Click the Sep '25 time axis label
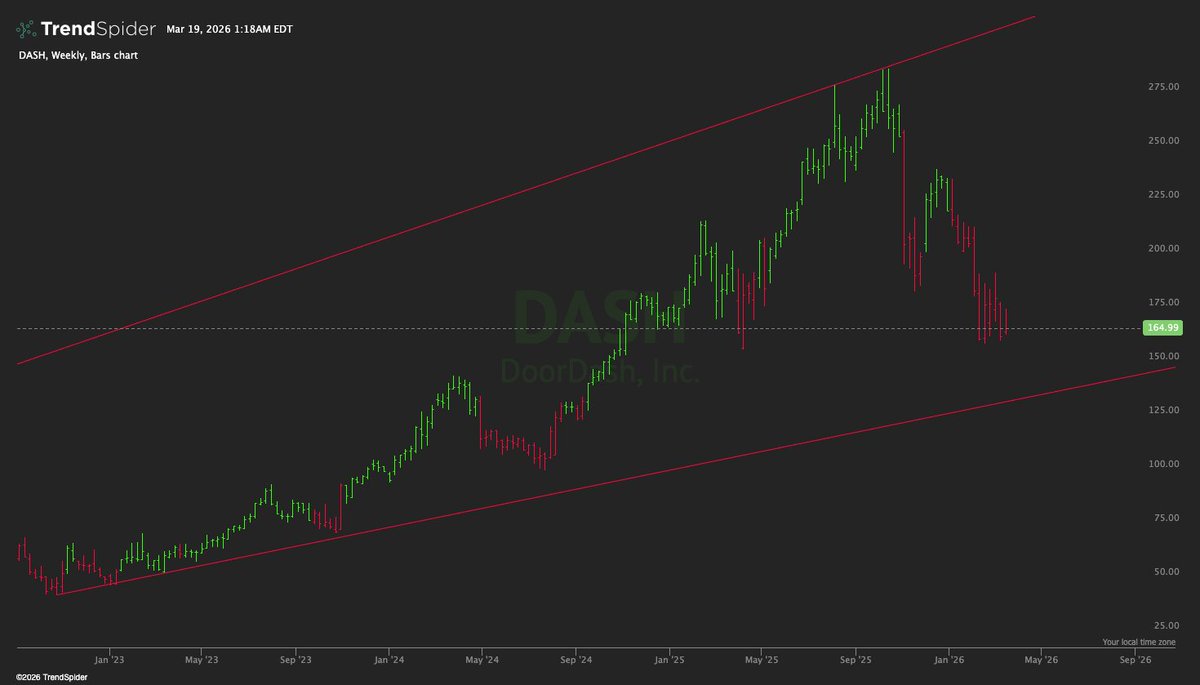 856,660
